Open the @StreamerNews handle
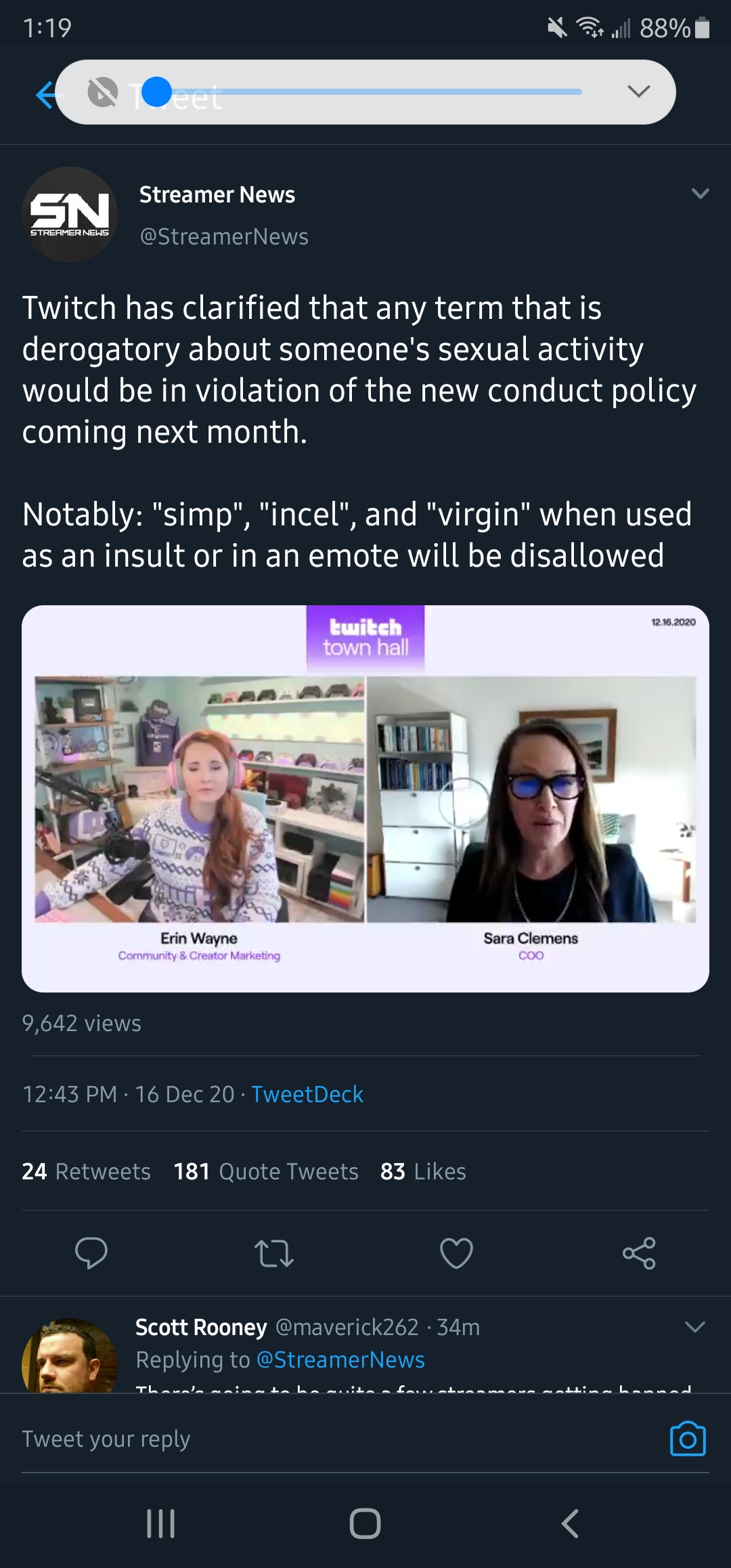 point(224,237)
